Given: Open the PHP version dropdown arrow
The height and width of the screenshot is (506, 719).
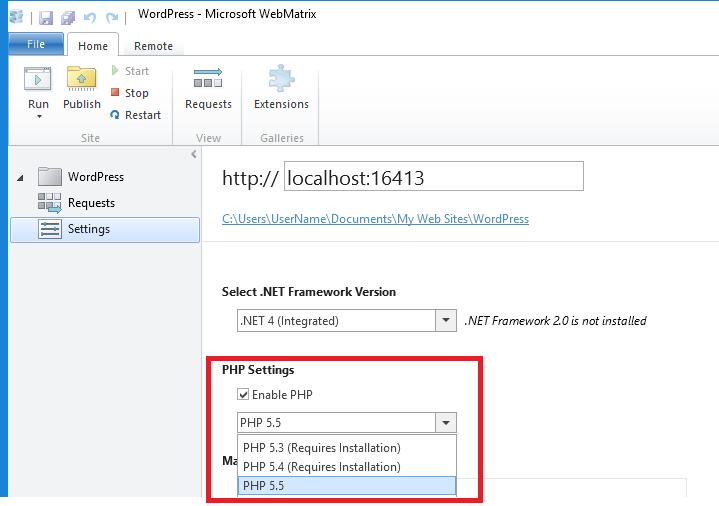Looking at the screenshot, I should point(446,423).
